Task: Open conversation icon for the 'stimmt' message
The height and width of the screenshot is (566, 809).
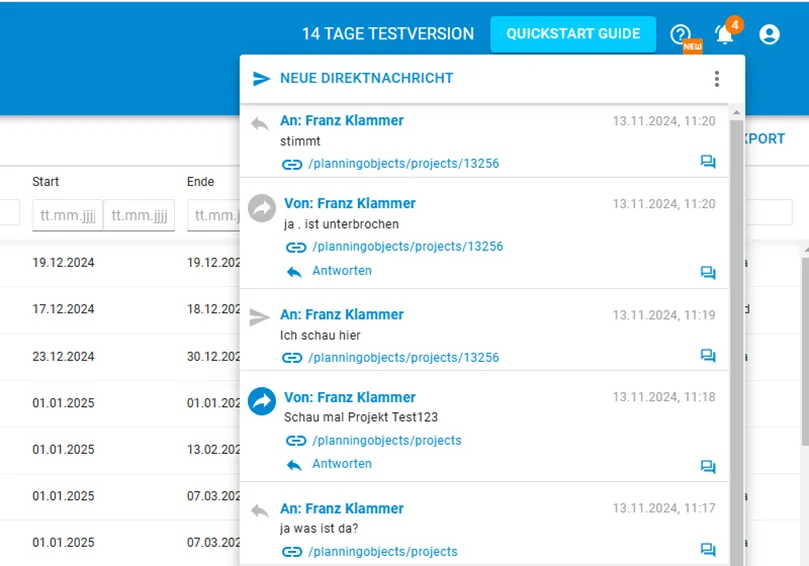Action: (x=708, y=161)
